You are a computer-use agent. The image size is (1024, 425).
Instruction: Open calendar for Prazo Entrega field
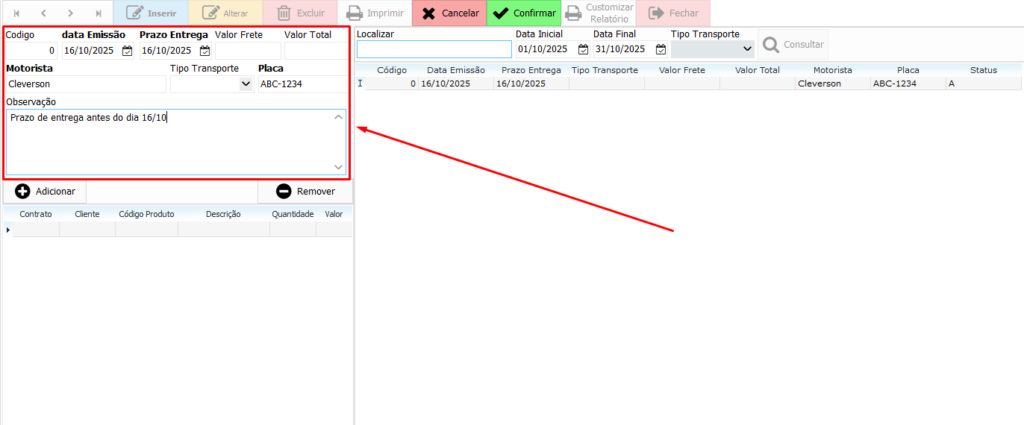[205, 50]
